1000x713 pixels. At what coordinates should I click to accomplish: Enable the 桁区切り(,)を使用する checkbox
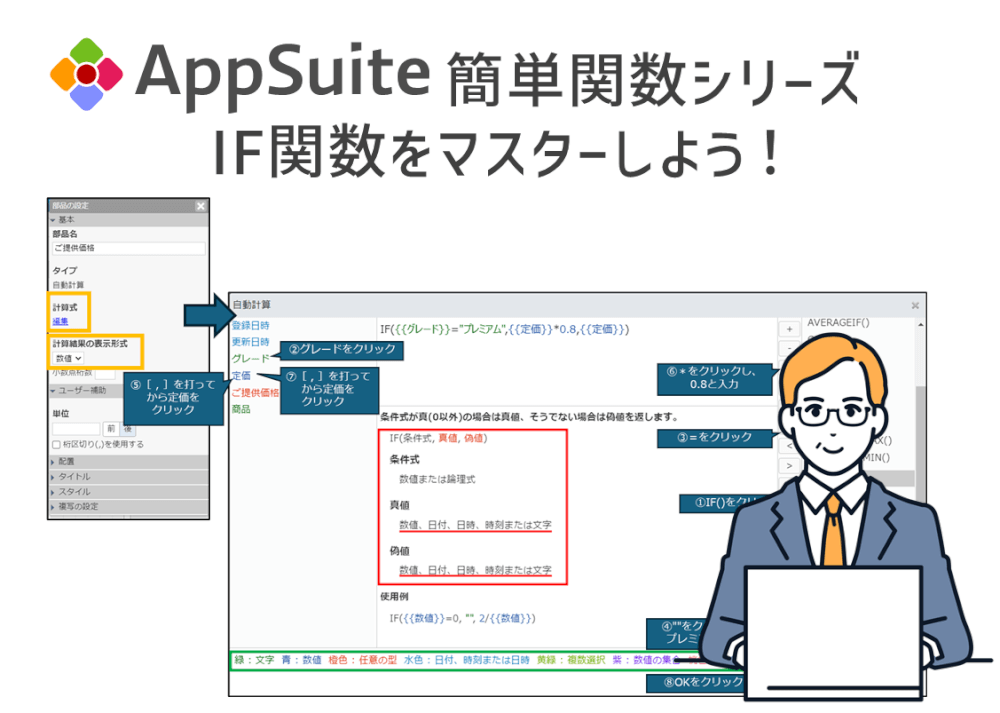coord(54,443)
